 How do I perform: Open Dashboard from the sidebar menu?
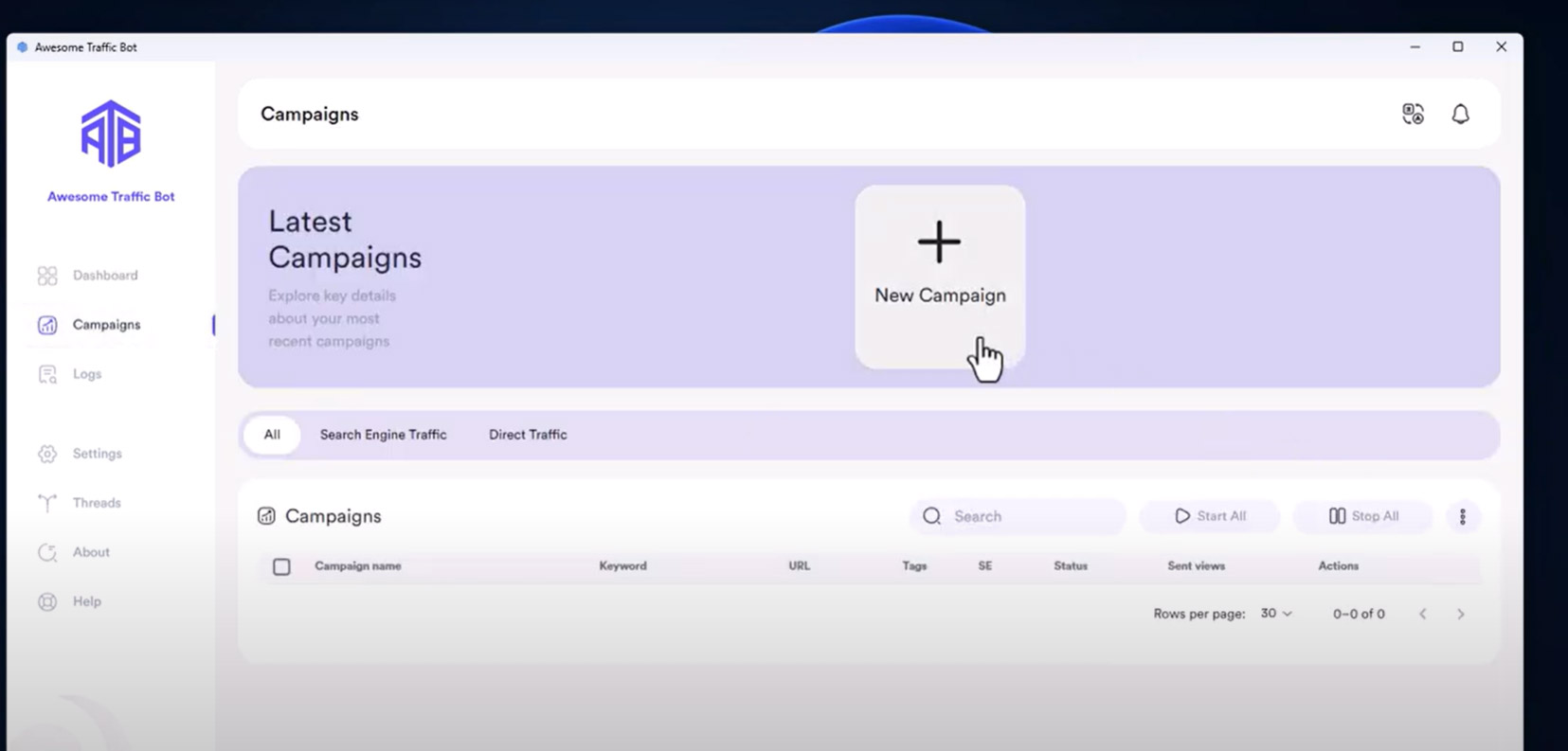pos(105,276)
